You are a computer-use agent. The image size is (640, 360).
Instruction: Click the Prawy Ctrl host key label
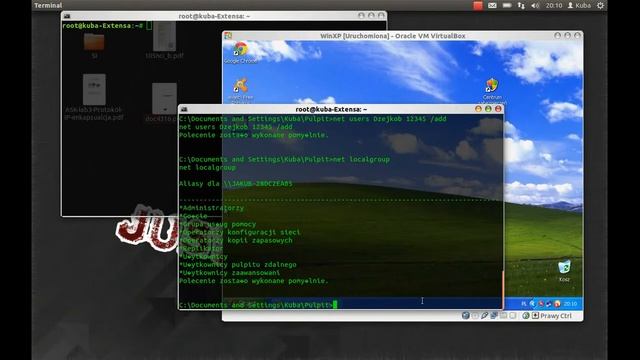pos(556,316)
